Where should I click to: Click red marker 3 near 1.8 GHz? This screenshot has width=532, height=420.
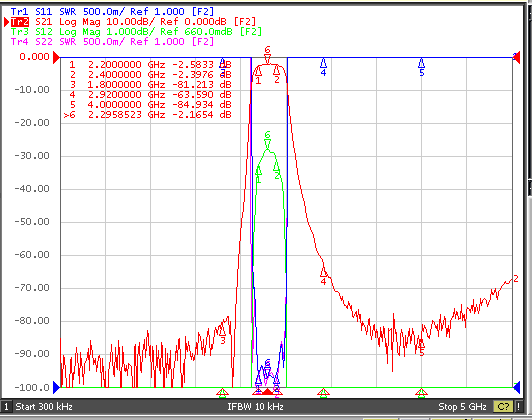[x=223, y=335]
